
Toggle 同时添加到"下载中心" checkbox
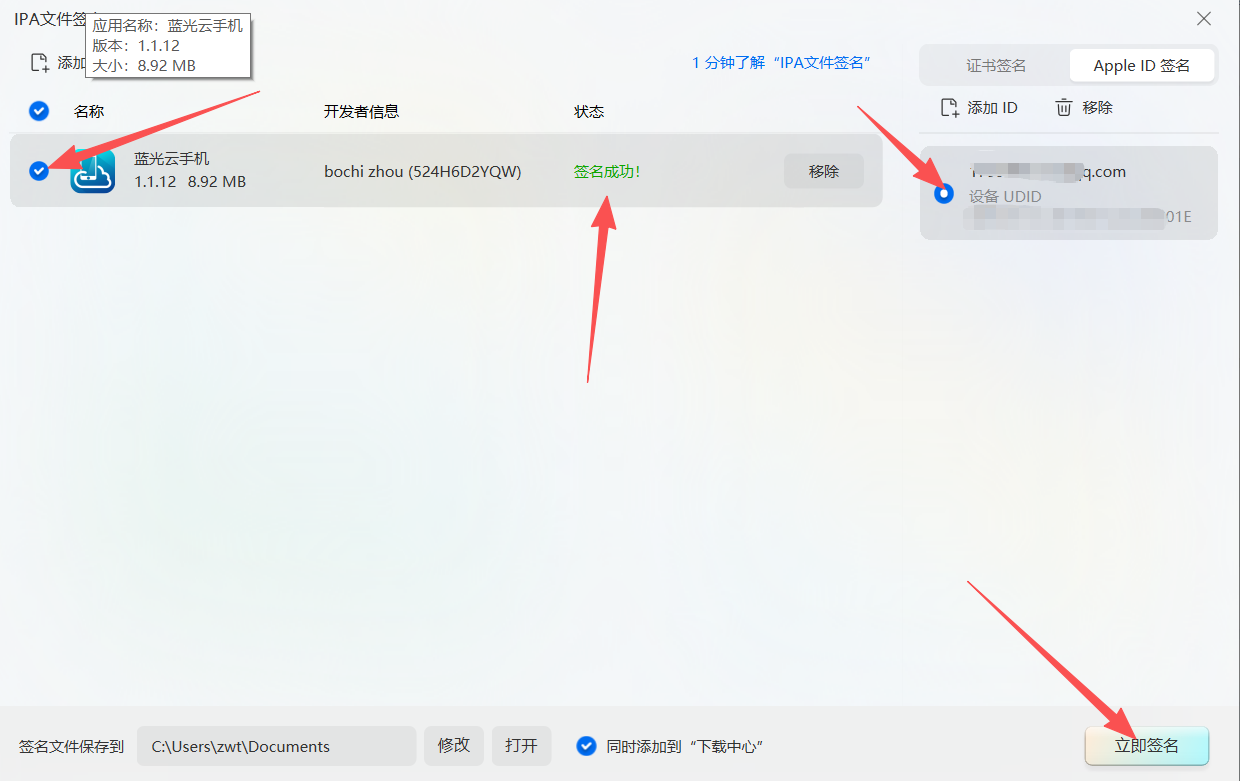point(587,746)
